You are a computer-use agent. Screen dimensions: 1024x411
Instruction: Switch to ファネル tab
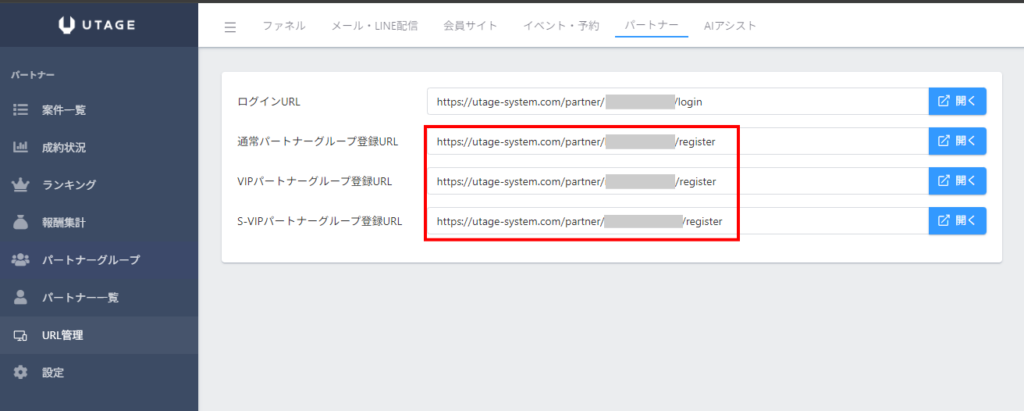click(x=283, y=26)
